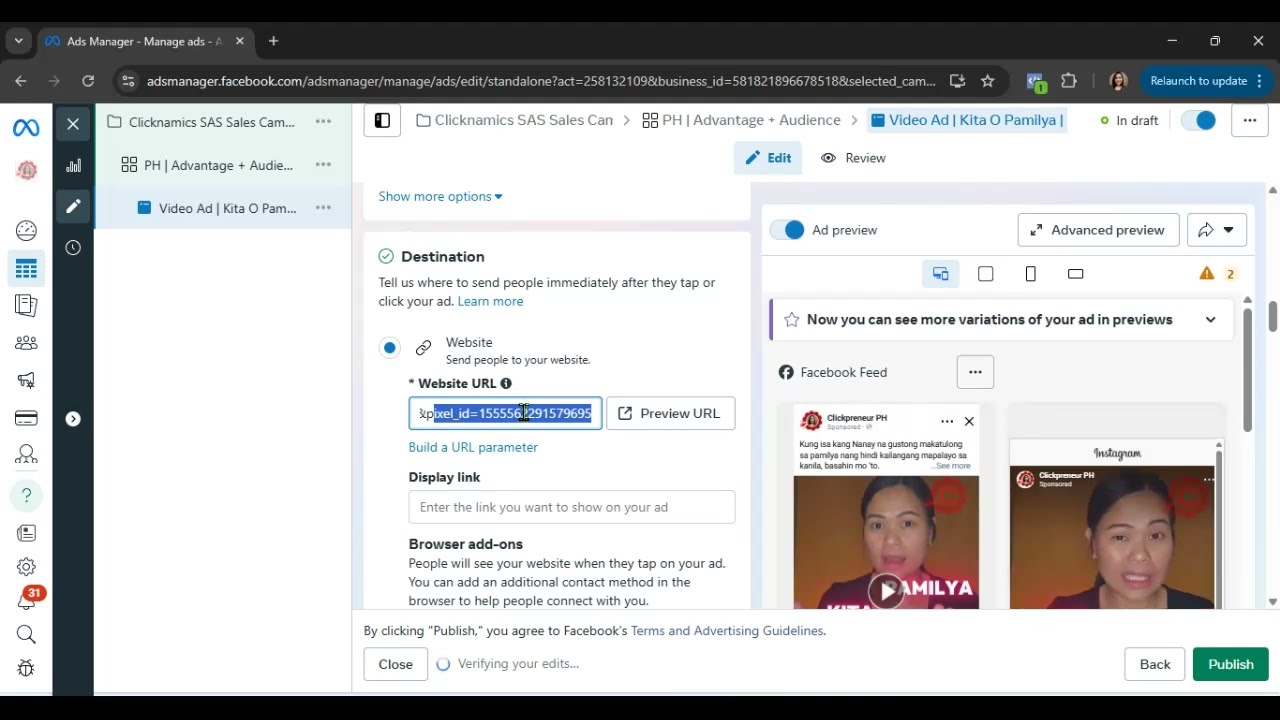Open the ads reporting pages icon
Screen dimensions: 1280x720
click(26, 305)
